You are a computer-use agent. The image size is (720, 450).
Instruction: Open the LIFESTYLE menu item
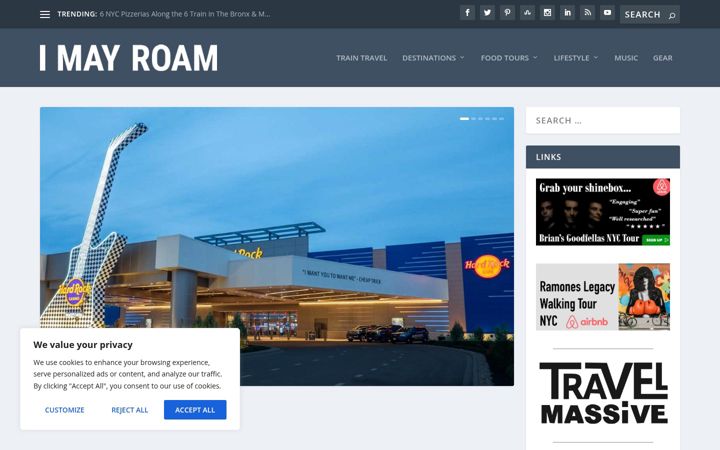[571, 58]
